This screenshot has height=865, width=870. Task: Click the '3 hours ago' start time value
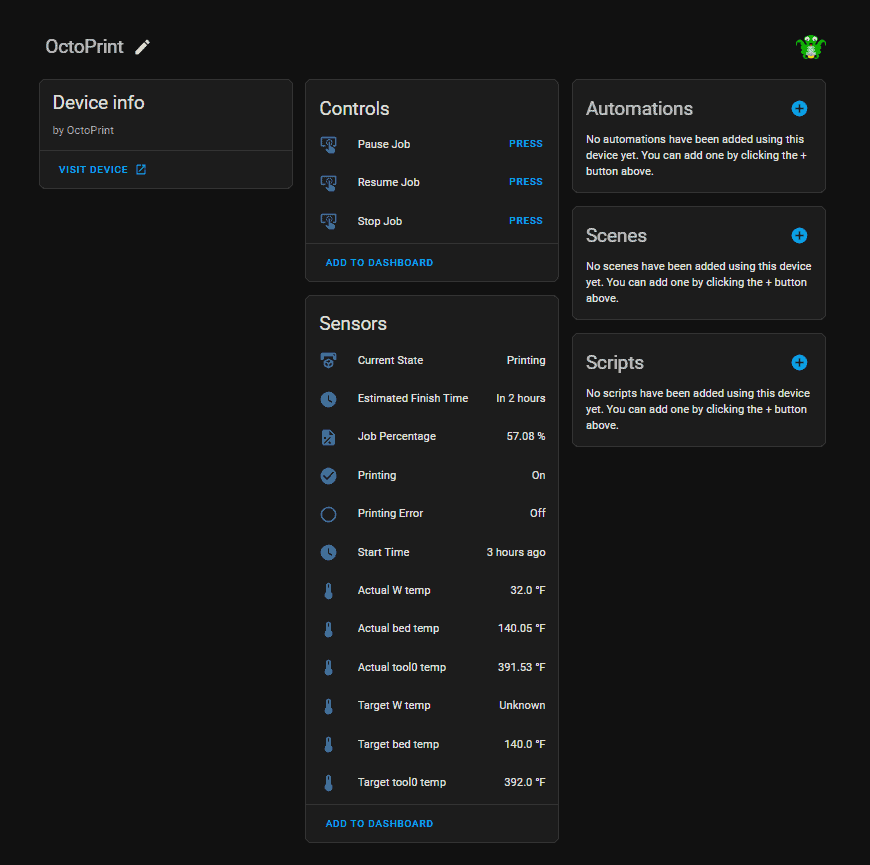[516, 553]
